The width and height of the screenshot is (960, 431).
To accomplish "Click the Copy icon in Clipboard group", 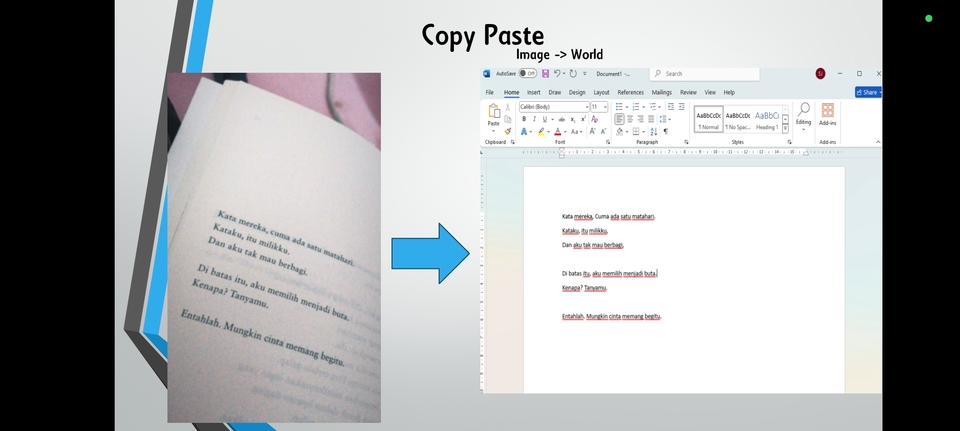I will (x=508, y=119).
